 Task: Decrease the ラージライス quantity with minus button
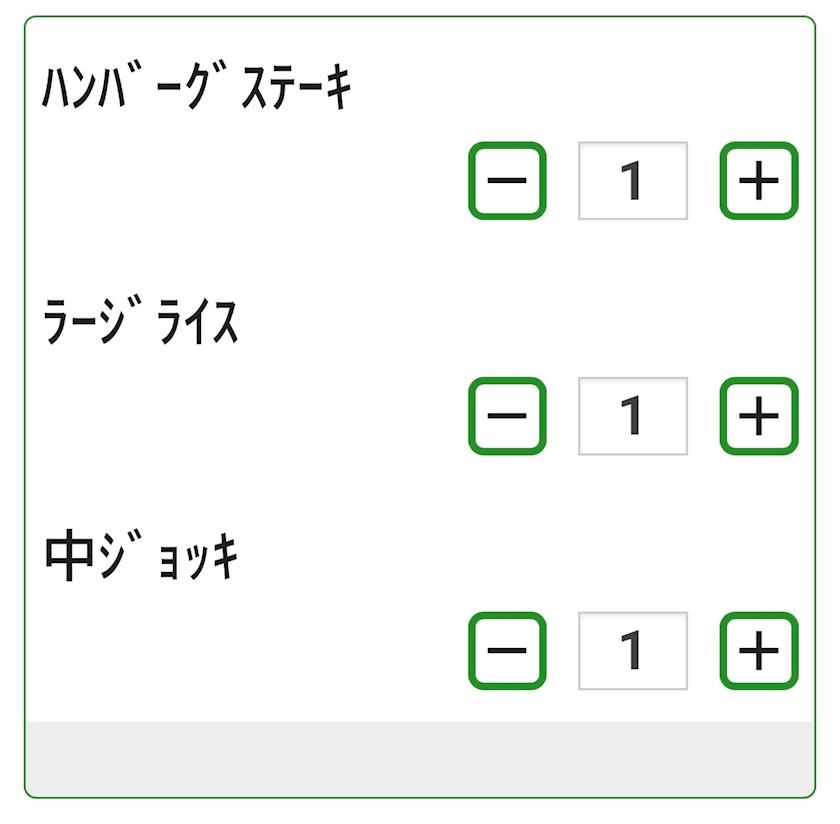point(507,416)
